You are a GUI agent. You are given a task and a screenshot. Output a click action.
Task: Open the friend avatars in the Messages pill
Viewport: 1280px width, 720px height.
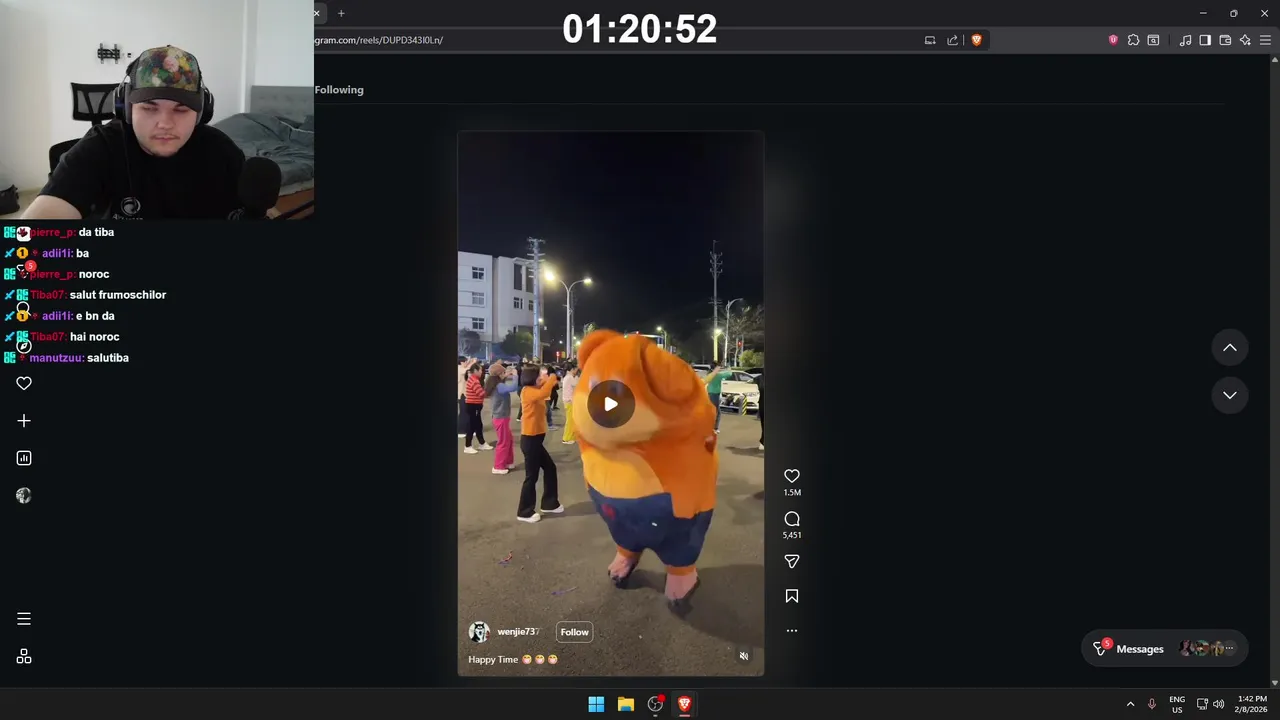click(x=1209, y=649)
